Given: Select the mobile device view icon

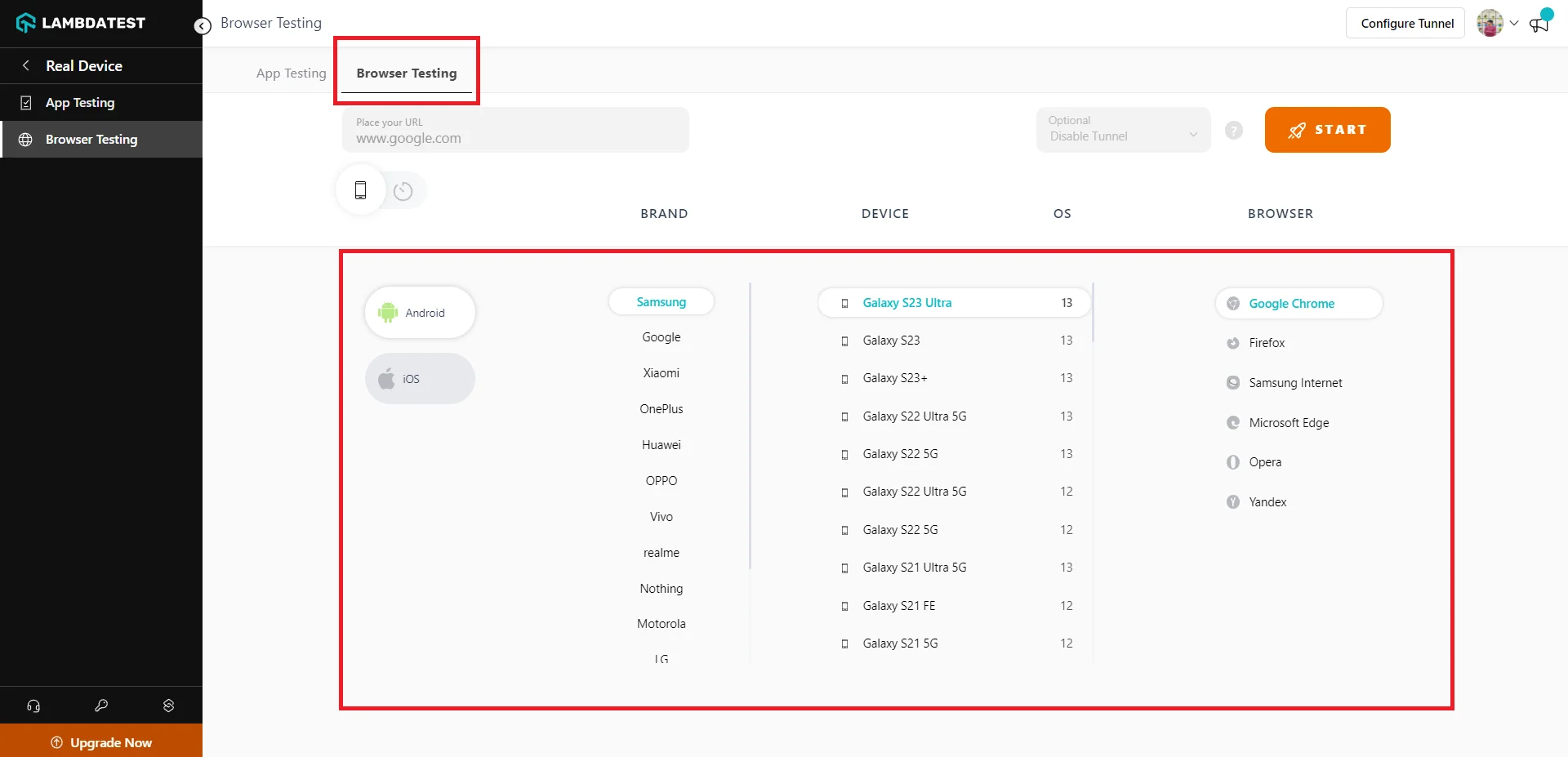Looking at the screenshot, I should click(x=360, y=190).
